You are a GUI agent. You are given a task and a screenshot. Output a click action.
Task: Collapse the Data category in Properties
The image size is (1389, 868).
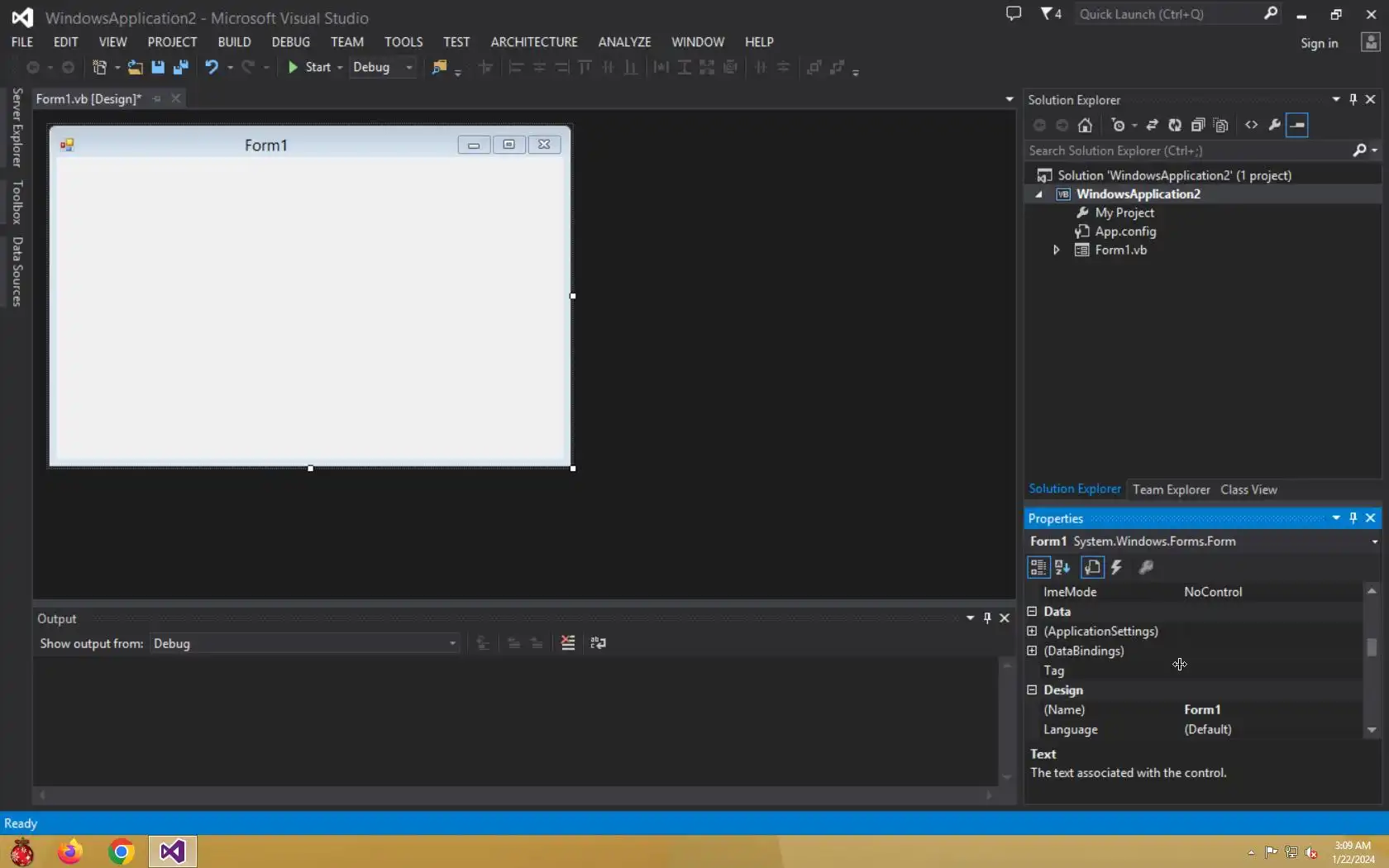click(1032, 612)
